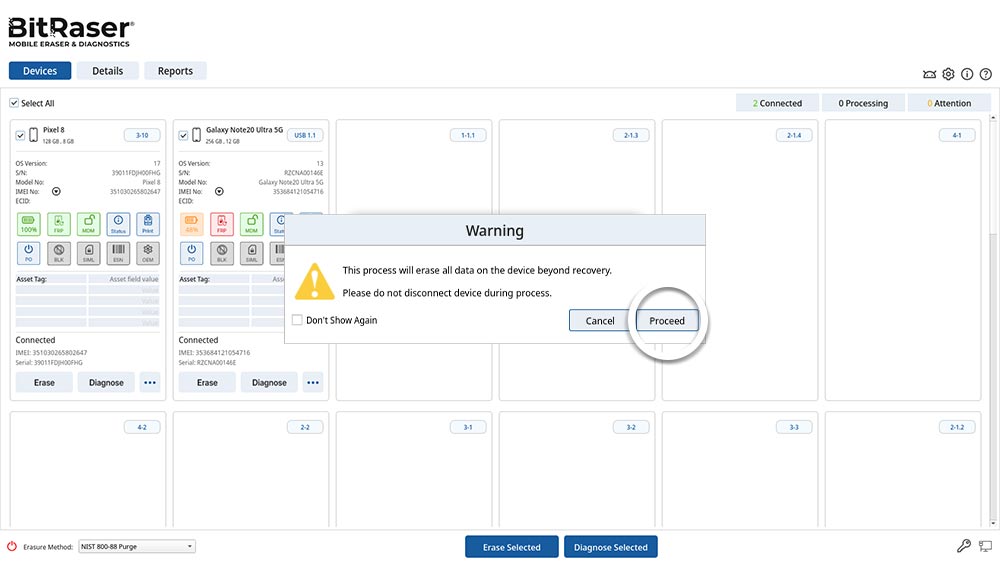Click Diagnose on the Galaxy Note20 card
Image resolution: width=1000 pixels, height=563 pixels.
pos(269,383)
